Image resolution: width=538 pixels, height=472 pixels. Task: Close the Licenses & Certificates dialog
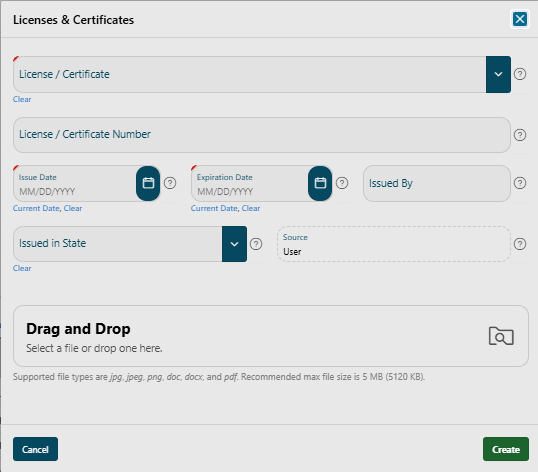pyautogui.click(x=519, y=19)
